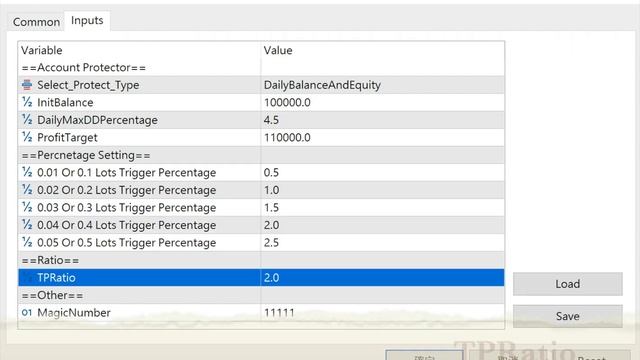Screen dimensions: 640x360
Task: Click the ==Account Protector== section row
Action: (x=261, y=67)
